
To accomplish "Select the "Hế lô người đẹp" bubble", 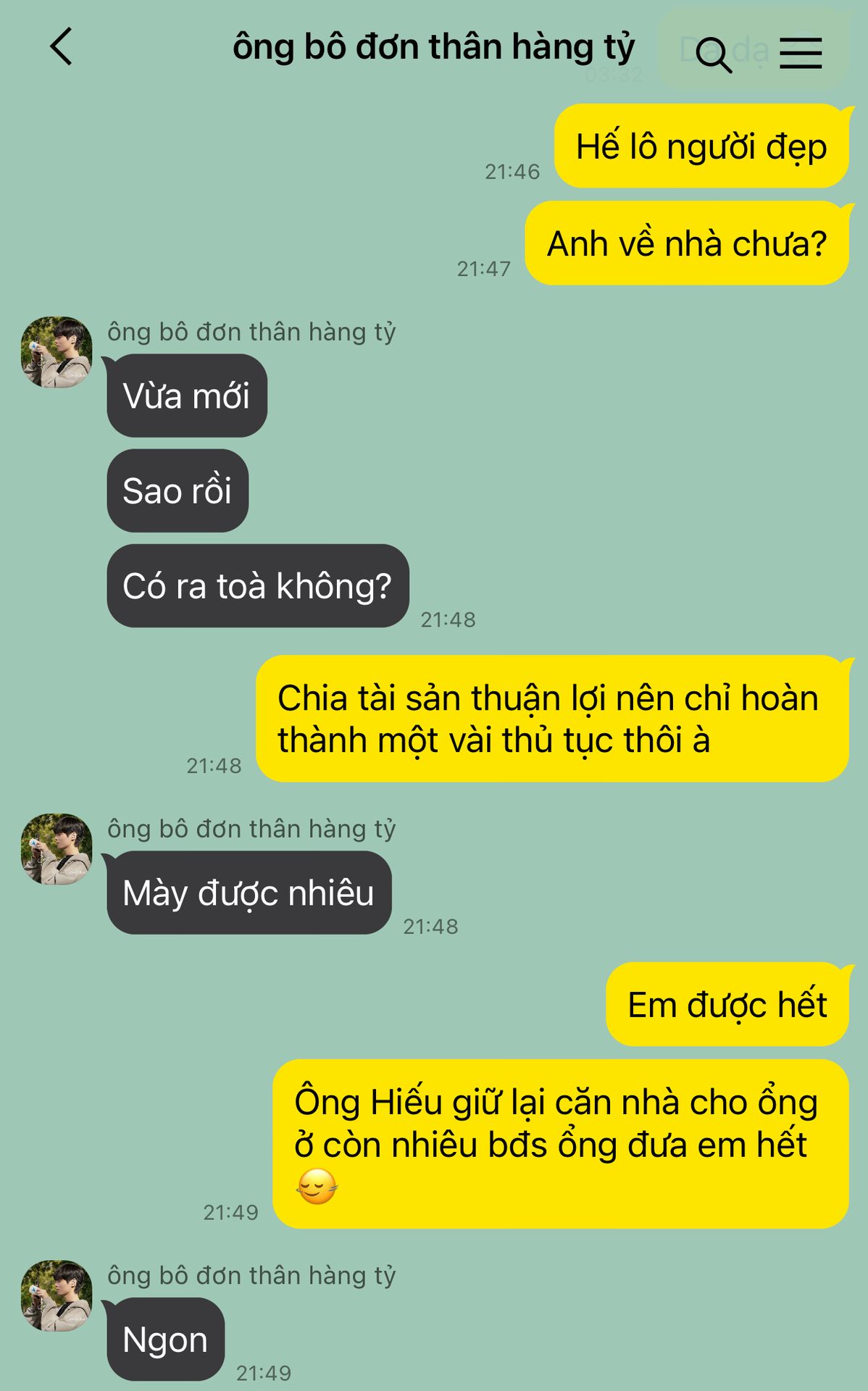I will coord(701,146).
